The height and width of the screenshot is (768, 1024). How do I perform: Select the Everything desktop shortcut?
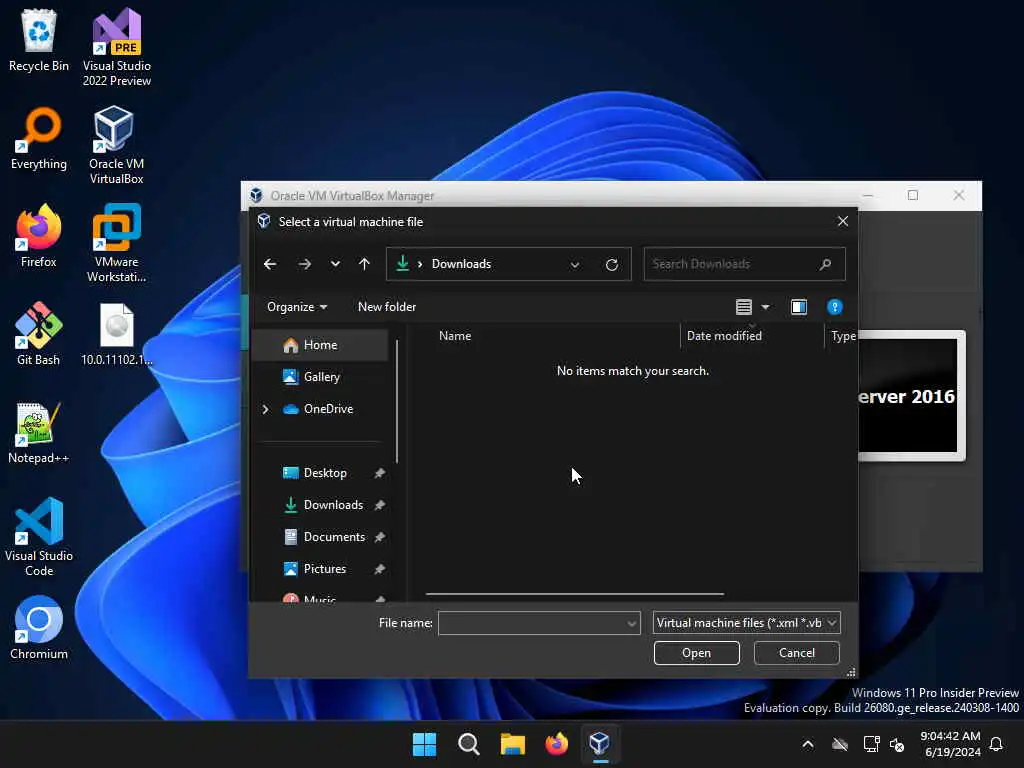coord(39,139)
